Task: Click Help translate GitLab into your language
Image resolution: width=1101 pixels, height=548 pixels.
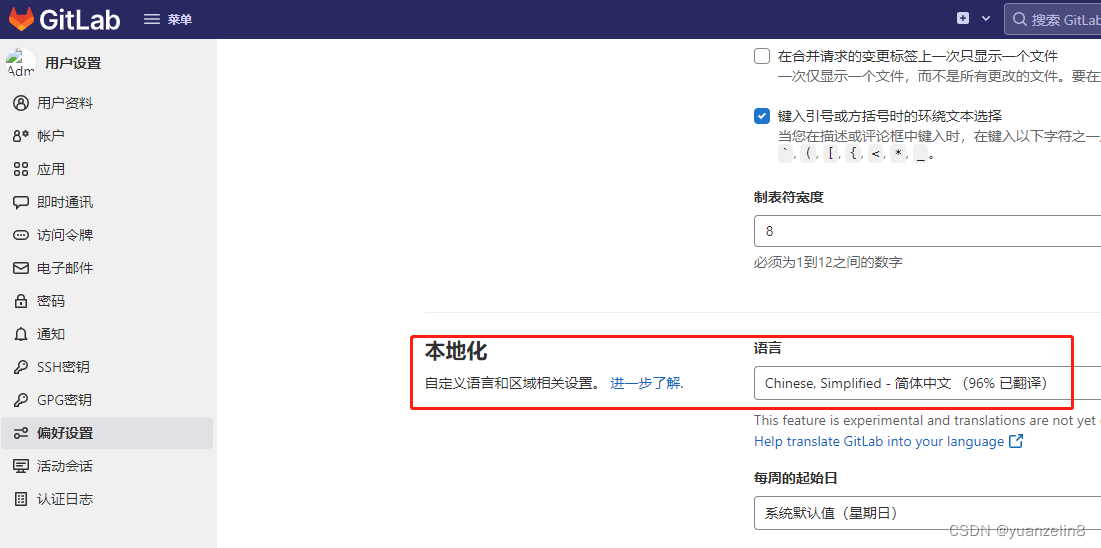Action: pyautogui.click(x=879, y=441)
